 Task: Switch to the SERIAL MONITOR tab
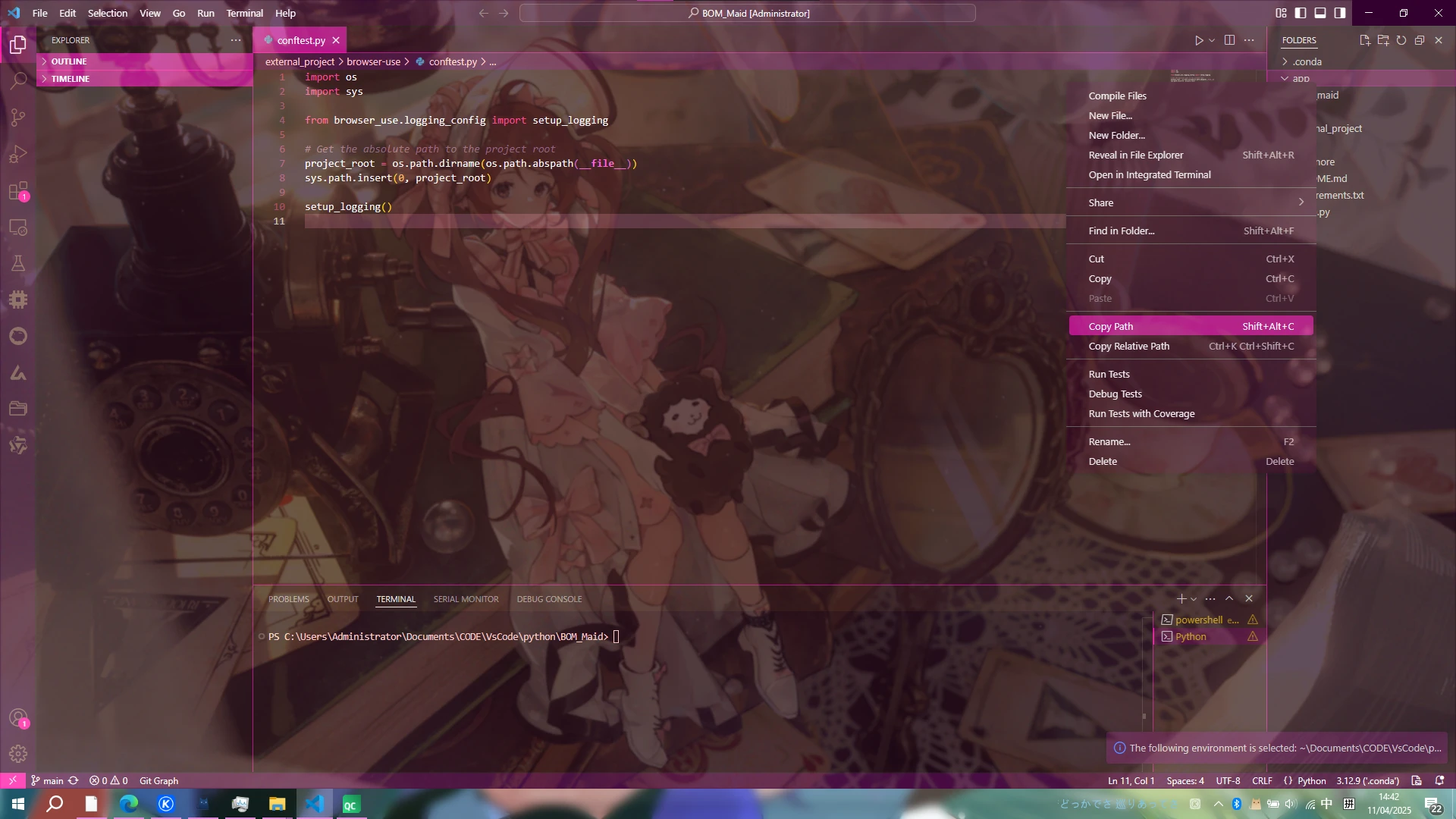point(466,599)
